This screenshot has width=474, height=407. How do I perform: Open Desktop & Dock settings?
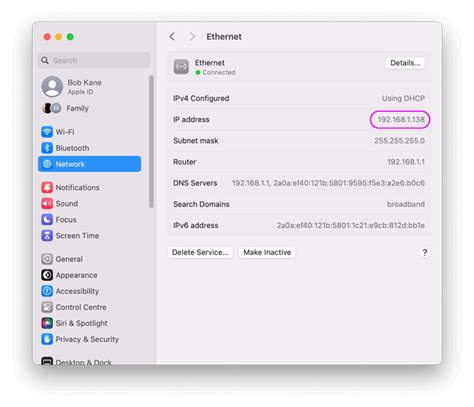89,361
